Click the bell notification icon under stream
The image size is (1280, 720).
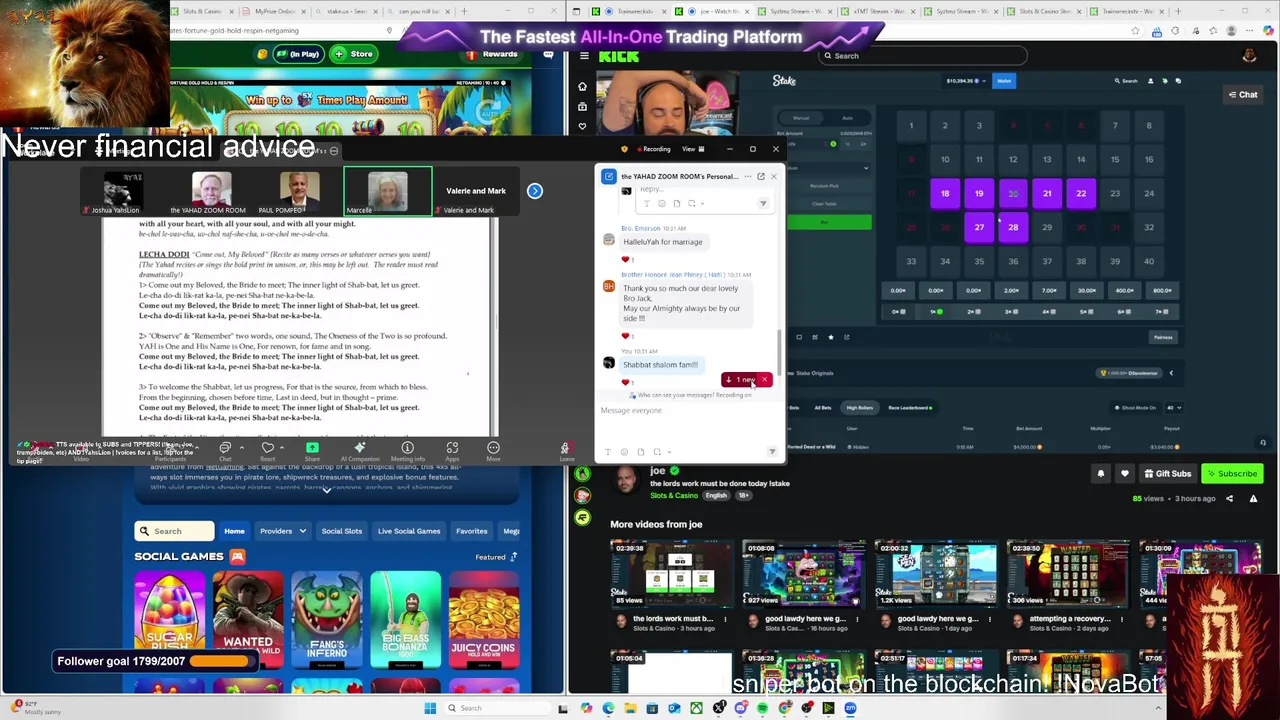click(x=1101, y=474)
